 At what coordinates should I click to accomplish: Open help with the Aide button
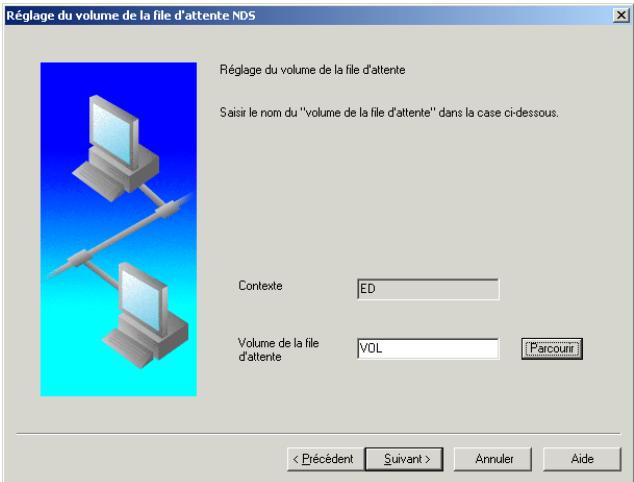tap(582, 459)
